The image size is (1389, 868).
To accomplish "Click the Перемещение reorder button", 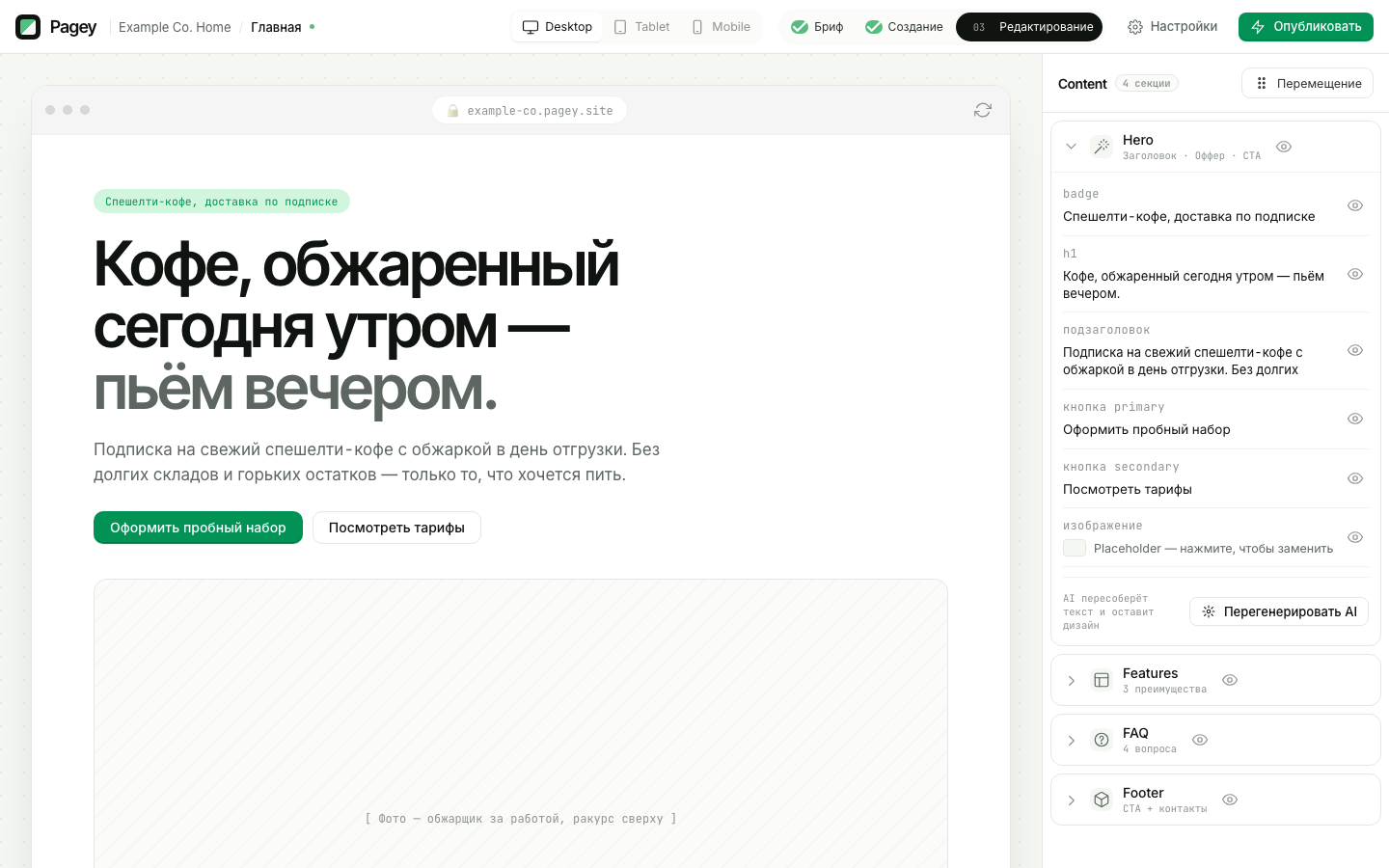I will pyautogui.click(x=1307, y=83).
